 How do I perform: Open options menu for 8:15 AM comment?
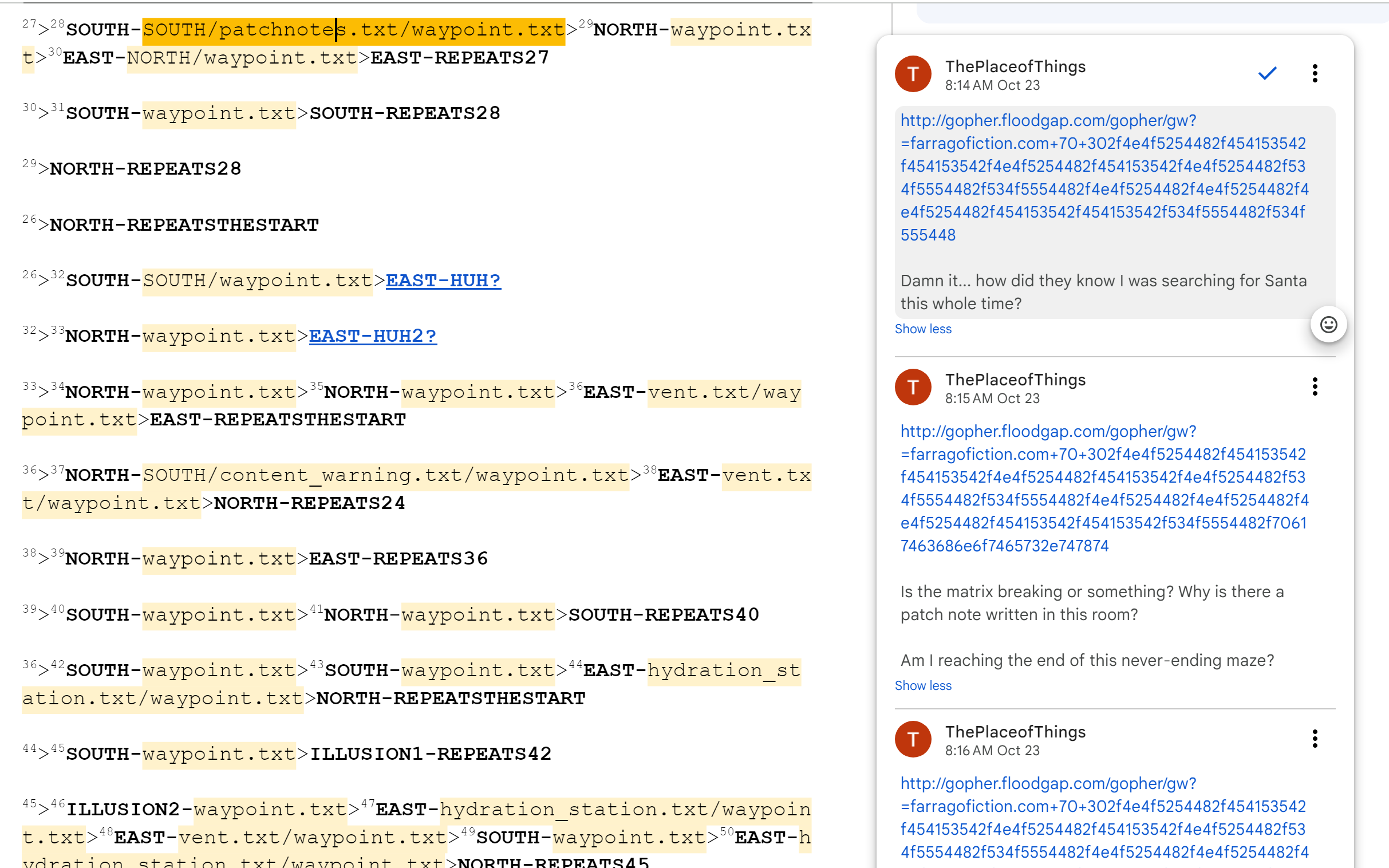click(x=1315, y=386)
